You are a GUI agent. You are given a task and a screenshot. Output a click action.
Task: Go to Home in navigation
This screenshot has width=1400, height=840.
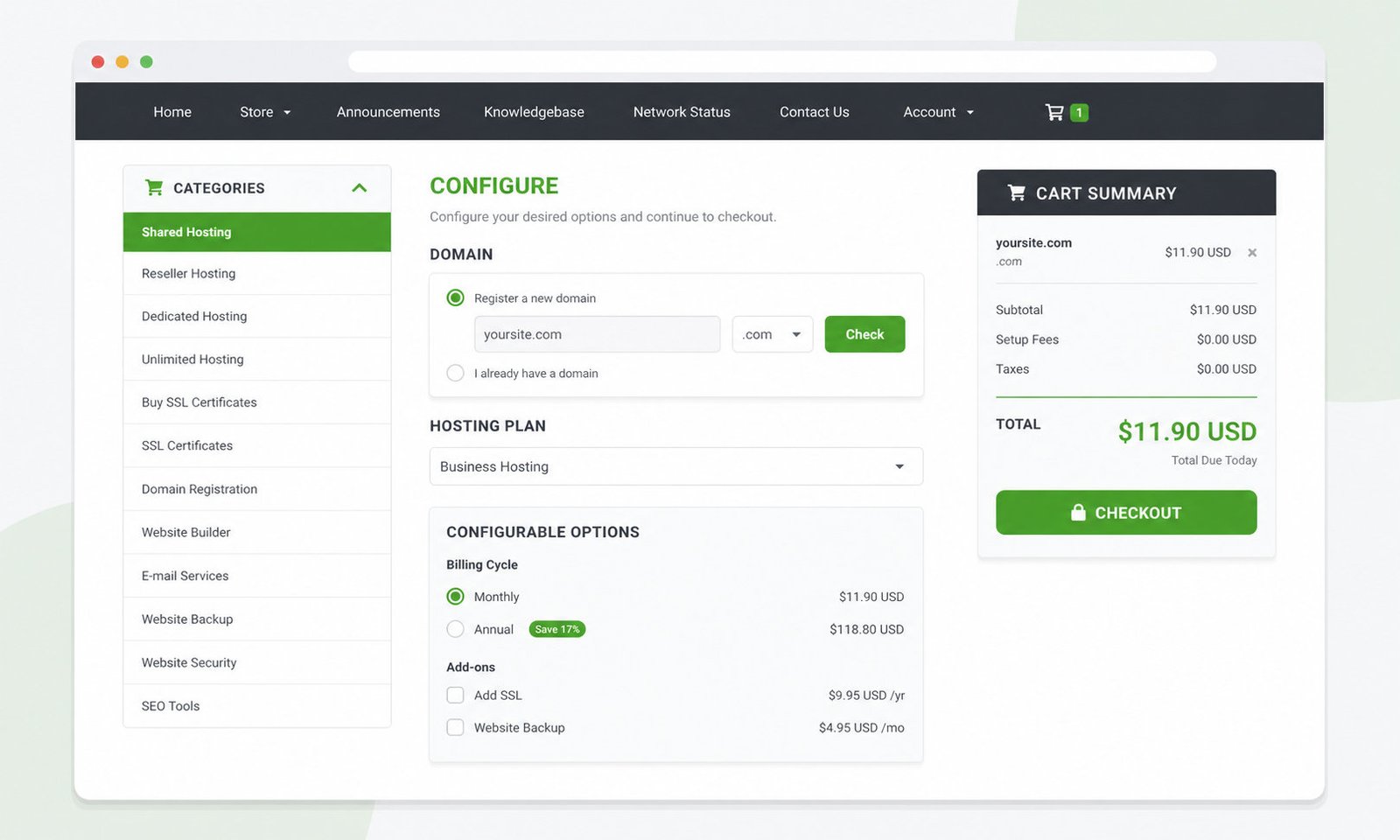pyautogui.click(x=172, y=112)
